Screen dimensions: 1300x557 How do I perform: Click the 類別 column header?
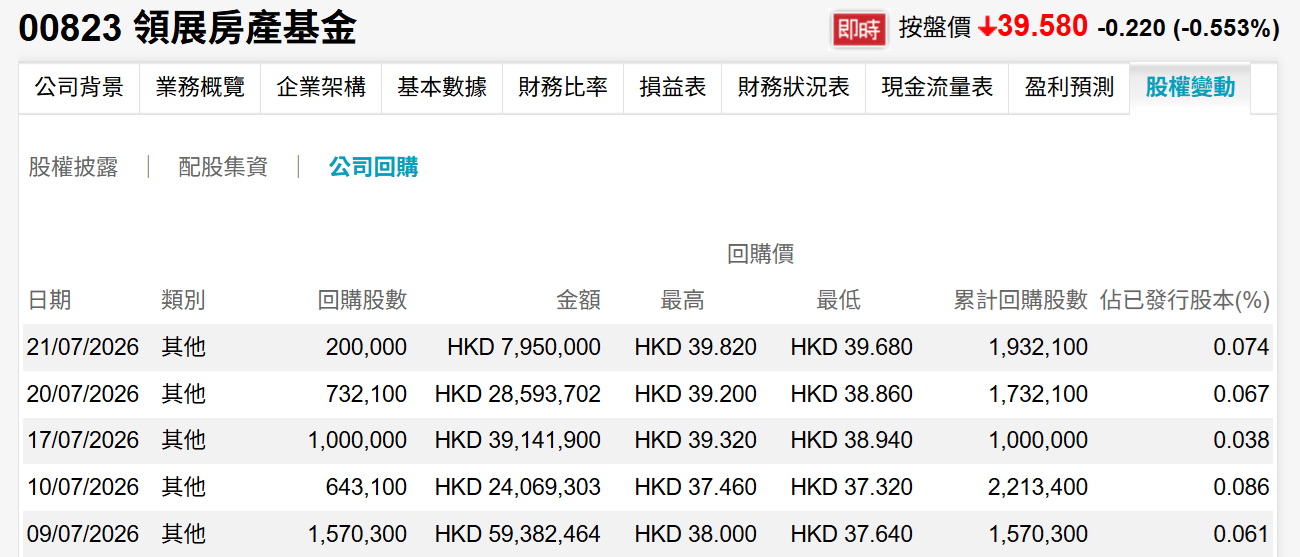pyautogui.click(x=183, y=300)
